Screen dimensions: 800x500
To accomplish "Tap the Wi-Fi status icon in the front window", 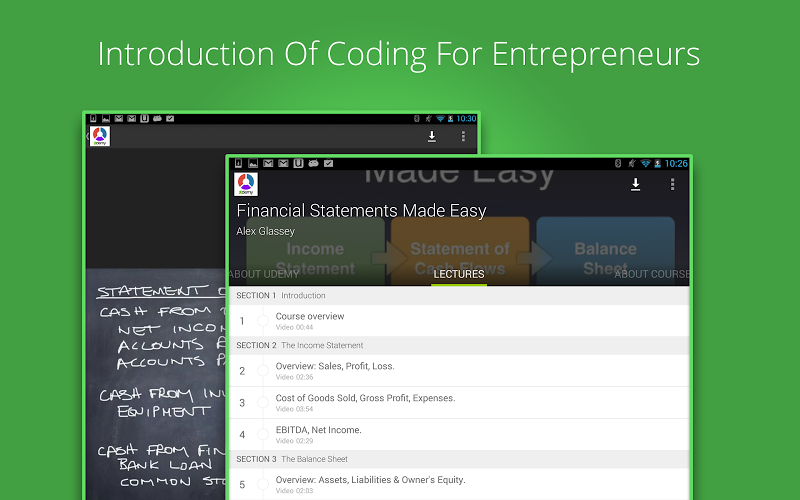I will point(645,163).
